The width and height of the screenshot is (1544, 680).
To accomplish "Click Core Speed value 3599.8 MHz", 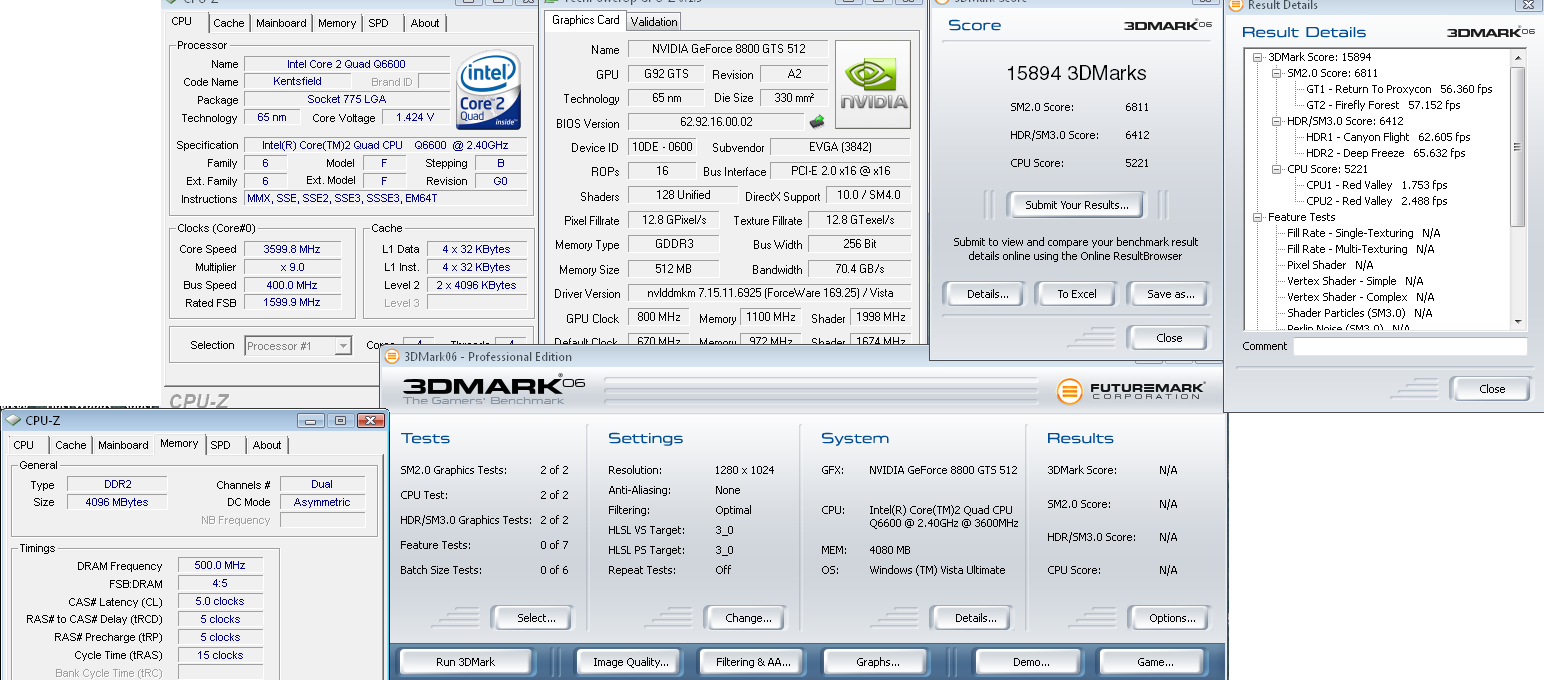I will [x=292, y=249].
